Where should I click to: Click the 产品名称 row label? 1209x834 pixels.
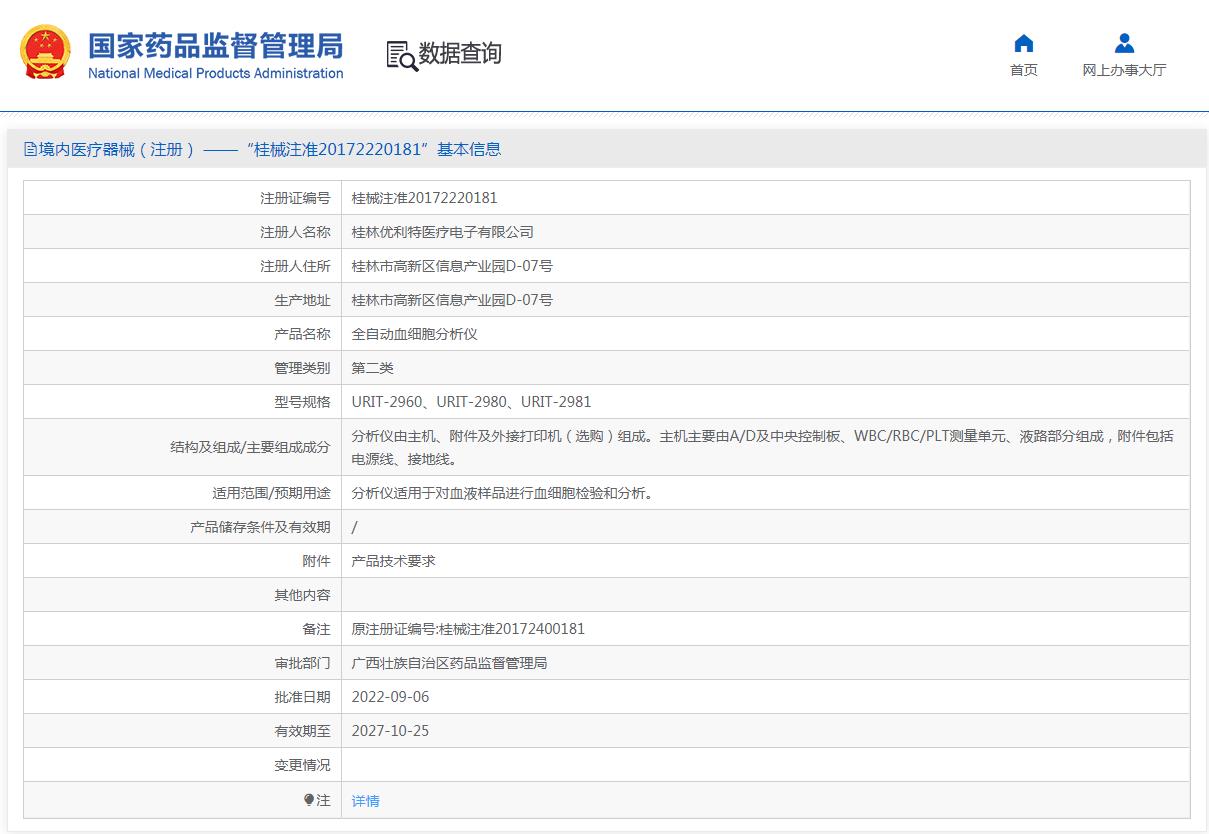[x=302, y=334]
